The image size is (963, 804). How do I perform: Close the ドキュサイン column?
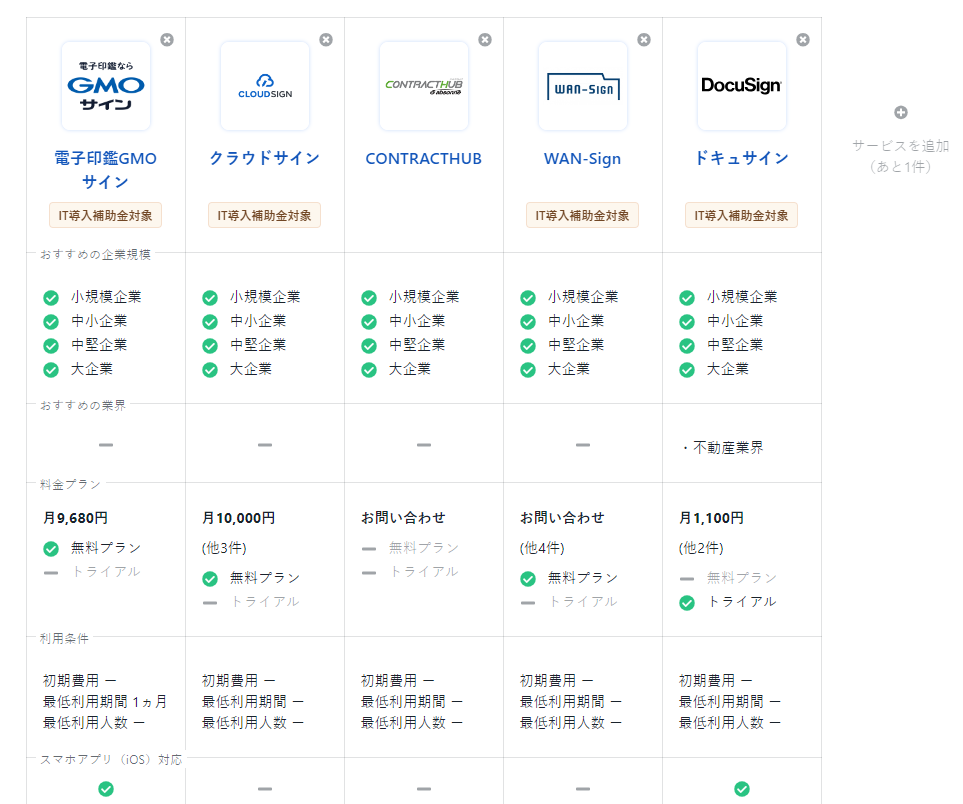[803, 40]
